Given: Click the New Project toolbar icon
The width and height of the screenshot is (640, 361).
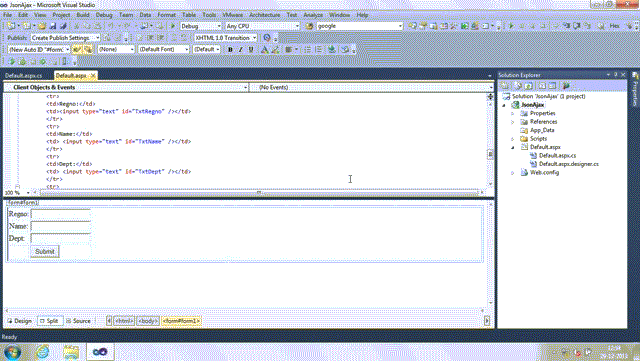Looking at the screenshot, I should tap(11, 26).
